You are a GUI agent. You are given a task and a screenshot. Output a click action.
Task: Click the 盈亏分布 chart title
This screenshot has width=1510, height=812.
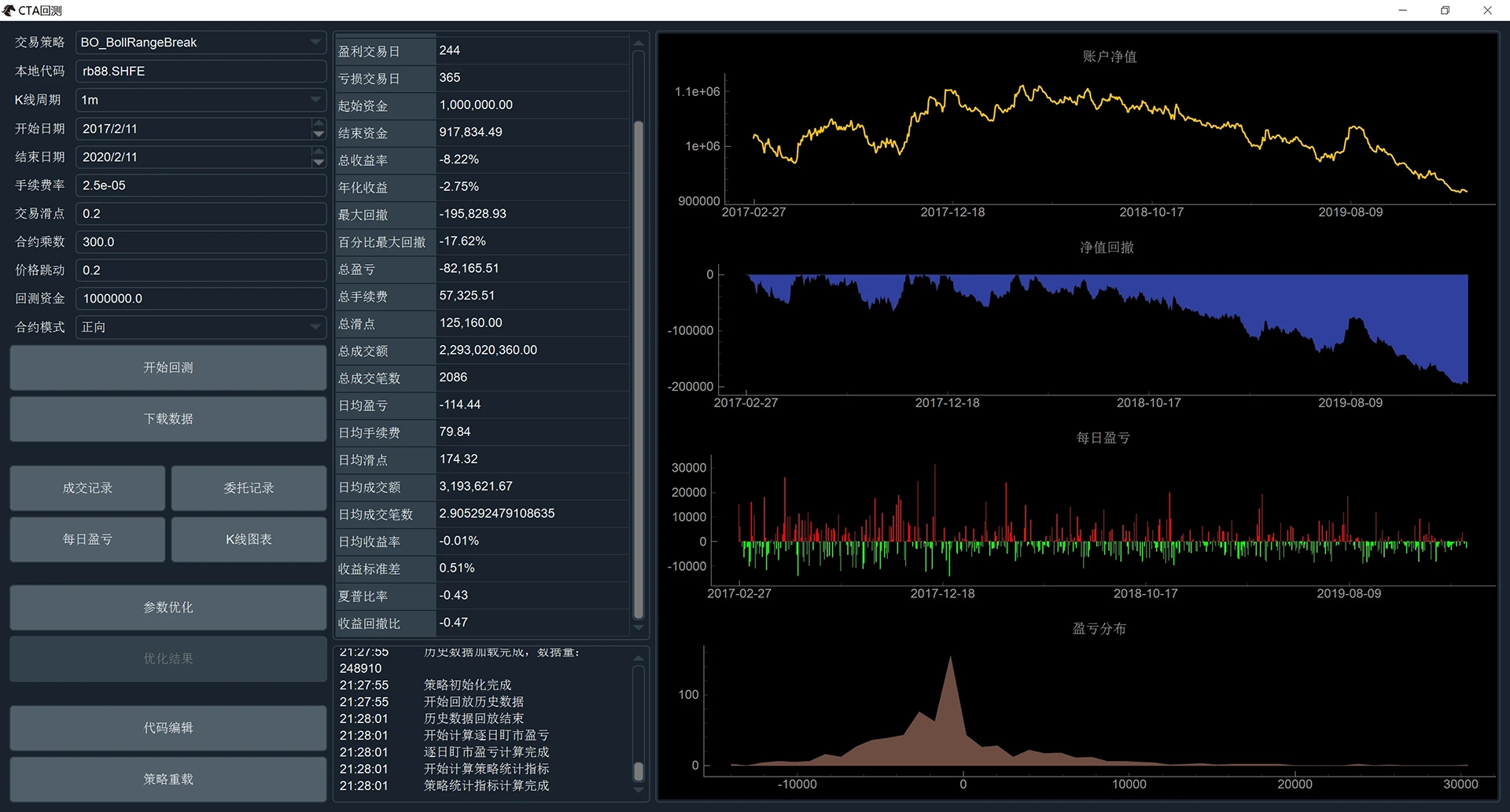[x=1099, y=629]
